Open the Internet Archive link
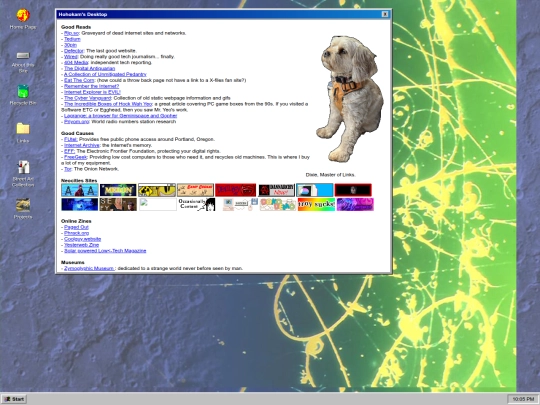The width and height of the screenshot is (540, 405). point(81,145)
